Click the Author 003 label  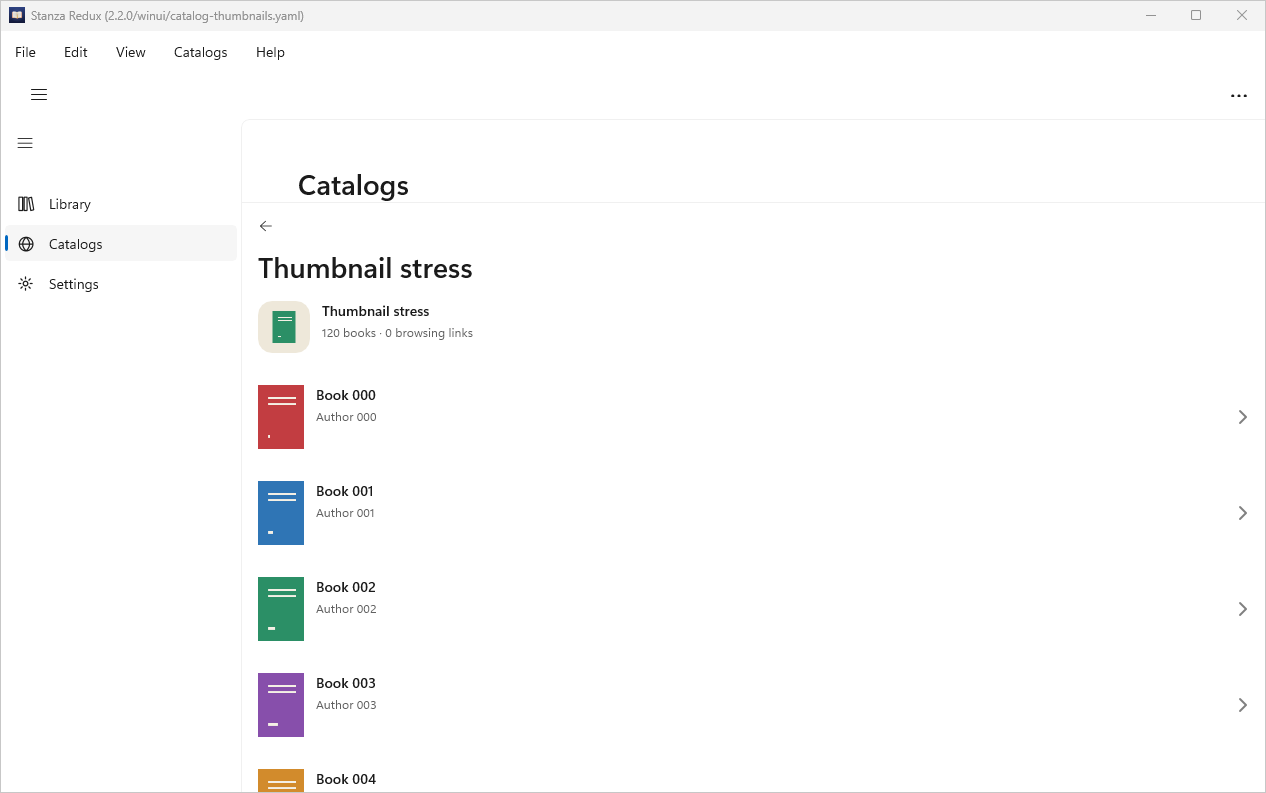tap(346, 705)
